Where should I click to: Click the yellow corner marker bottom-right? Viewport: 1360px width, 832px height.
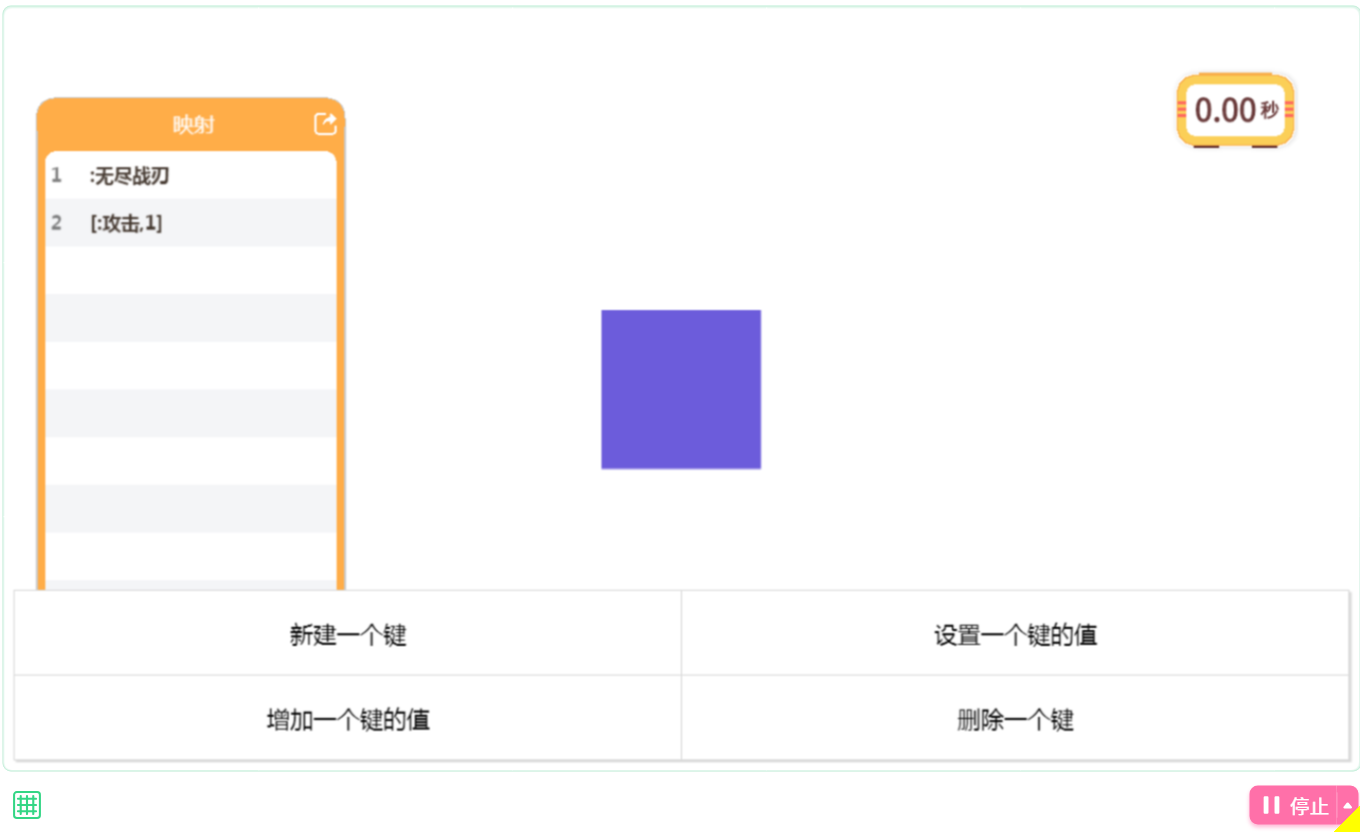tap(1349, 821)
